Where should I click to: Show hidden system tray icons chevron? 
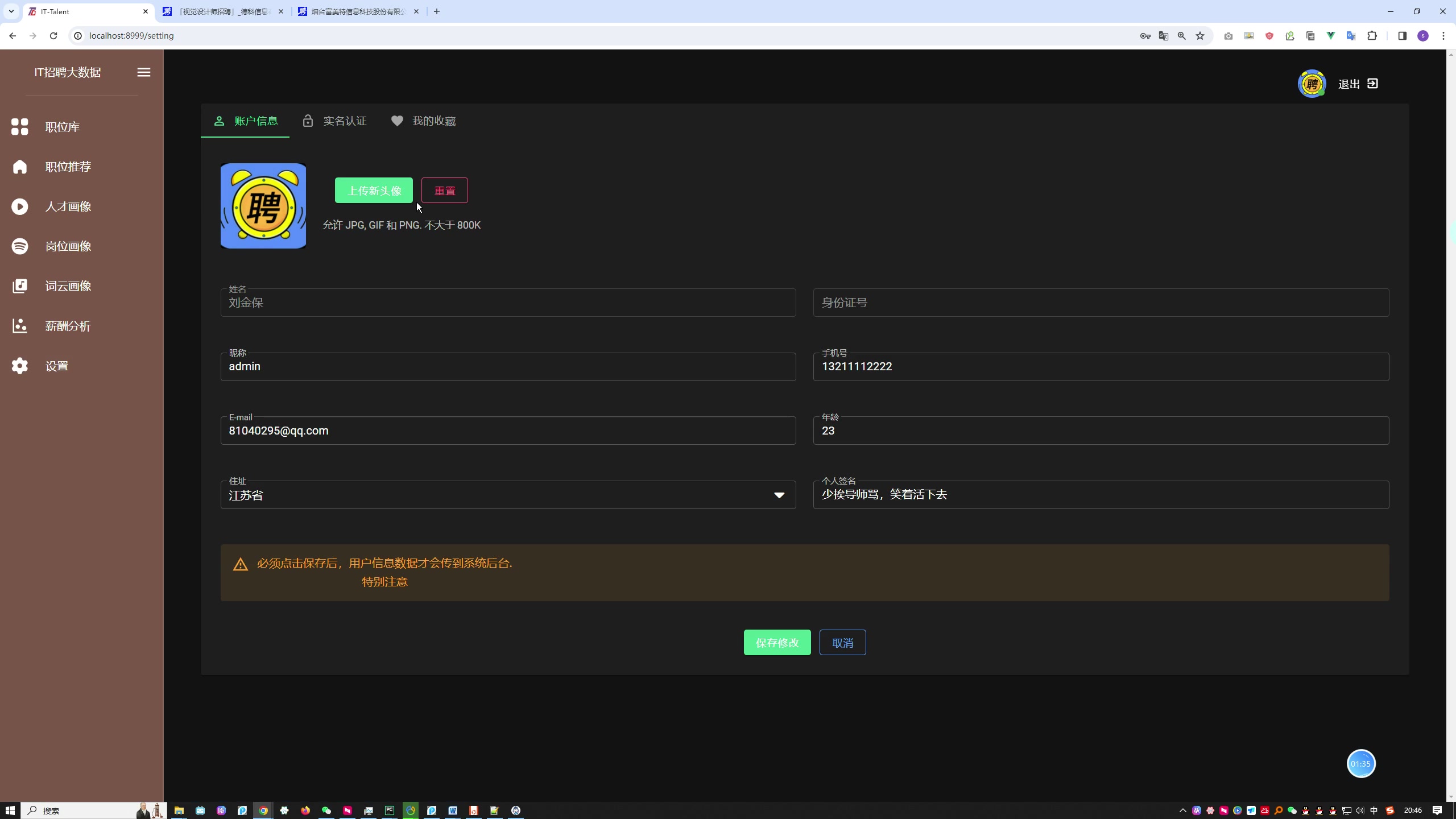(x=1182, y=810)
